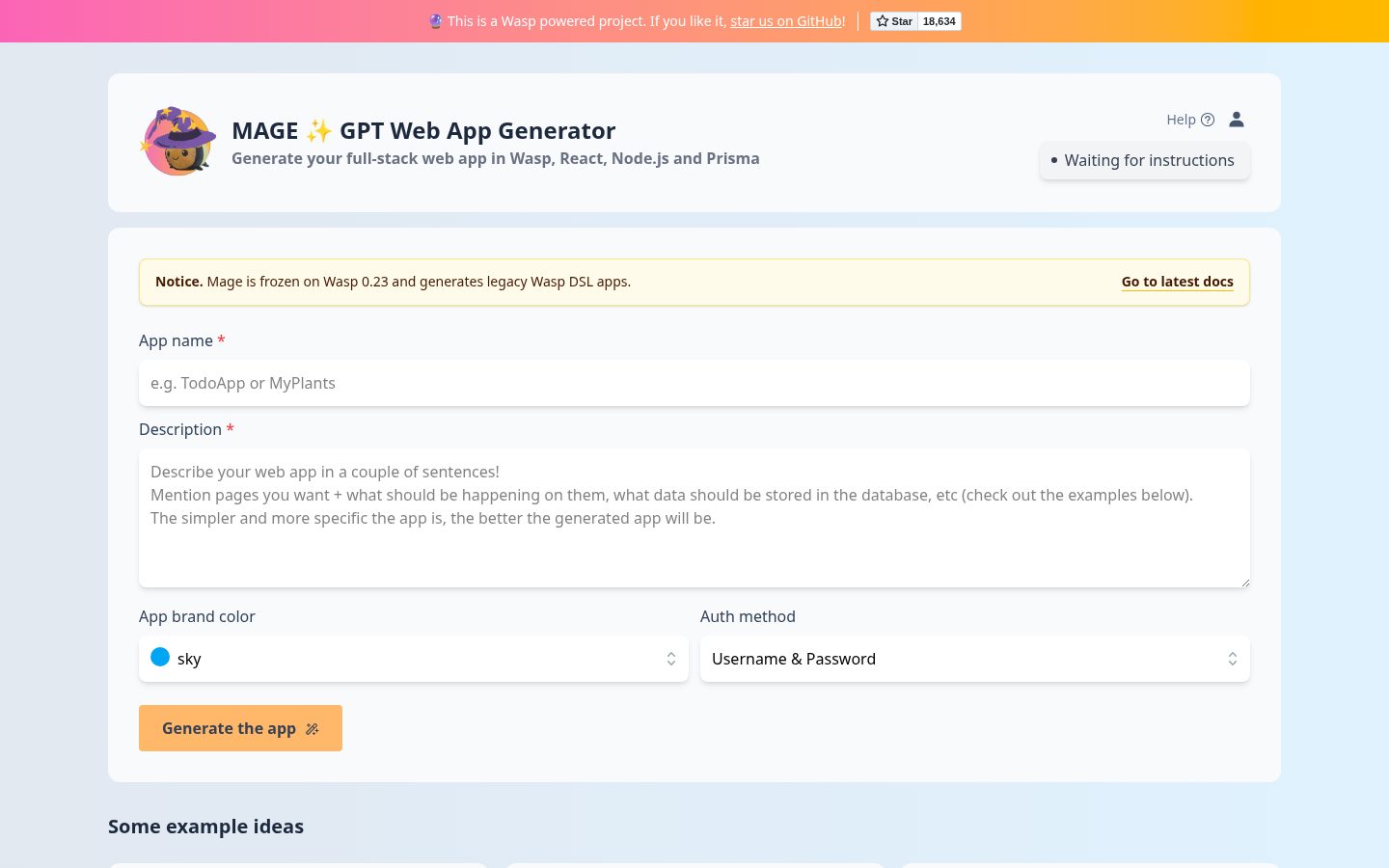The height and width of the screenshot is (868, 1389).
Task: Click the 'Auth method' label
Action: coord(748,616)
